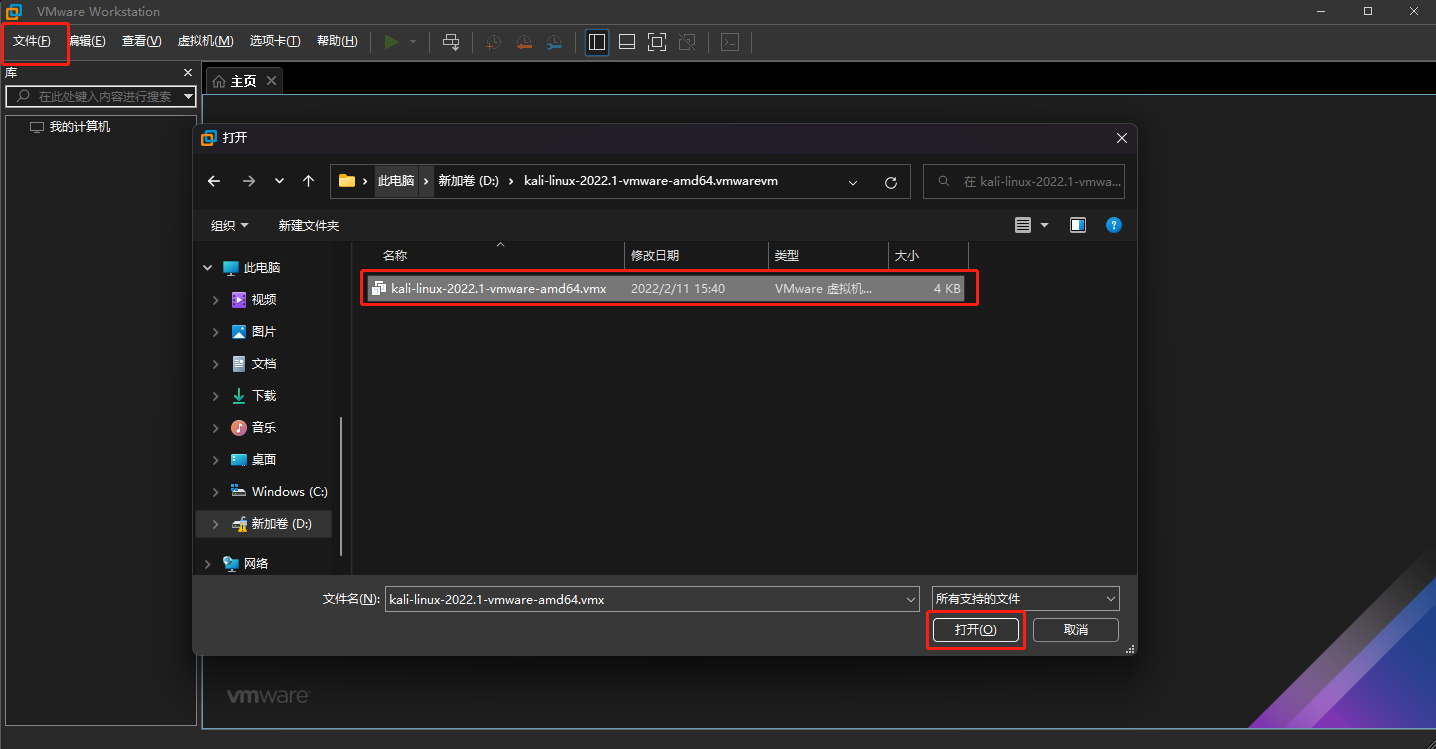Open the console view toolbar icon

point(731,42)
